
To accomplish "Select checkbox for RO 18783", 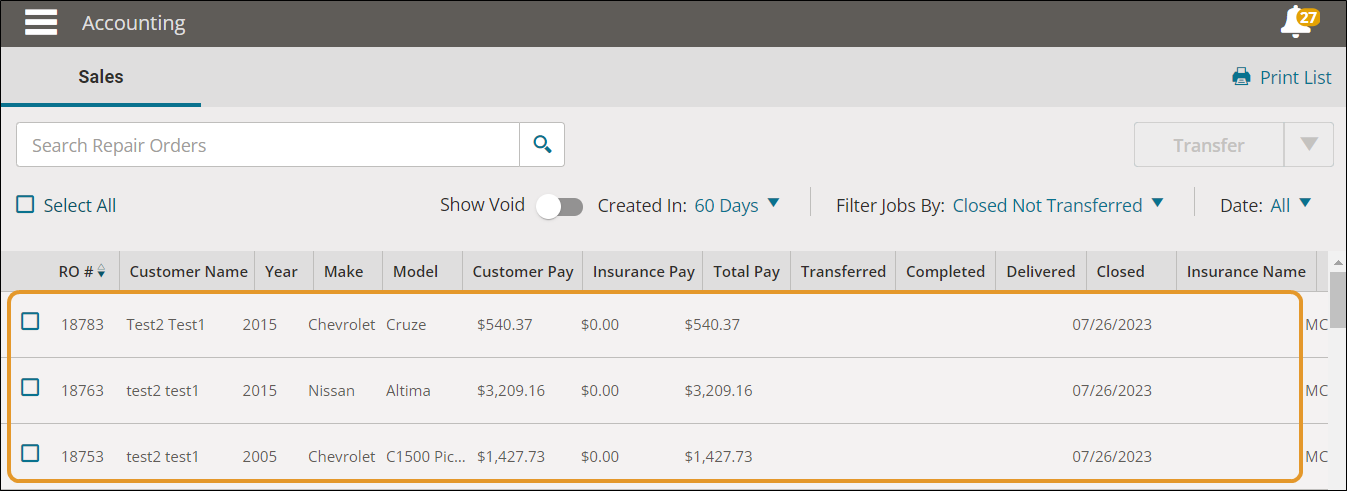I will (x=30, y=322).
